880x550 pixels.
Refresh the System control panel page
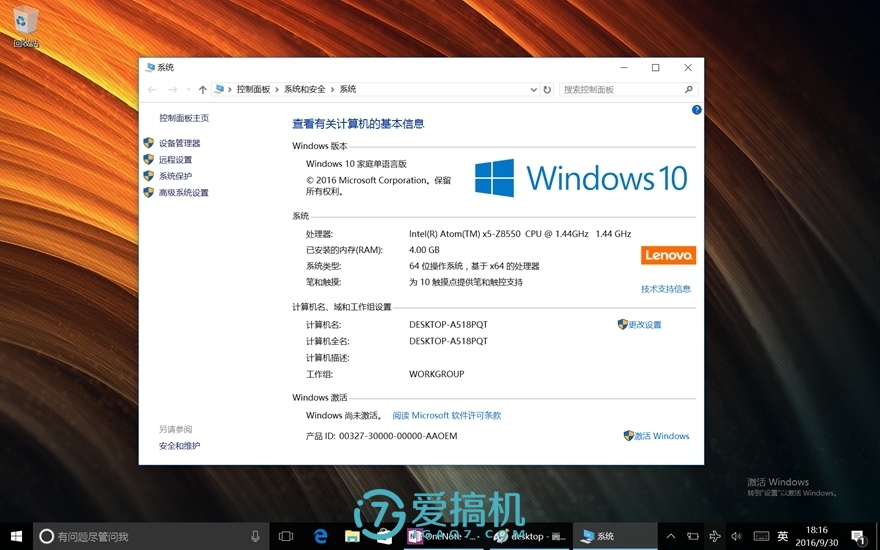547,89
